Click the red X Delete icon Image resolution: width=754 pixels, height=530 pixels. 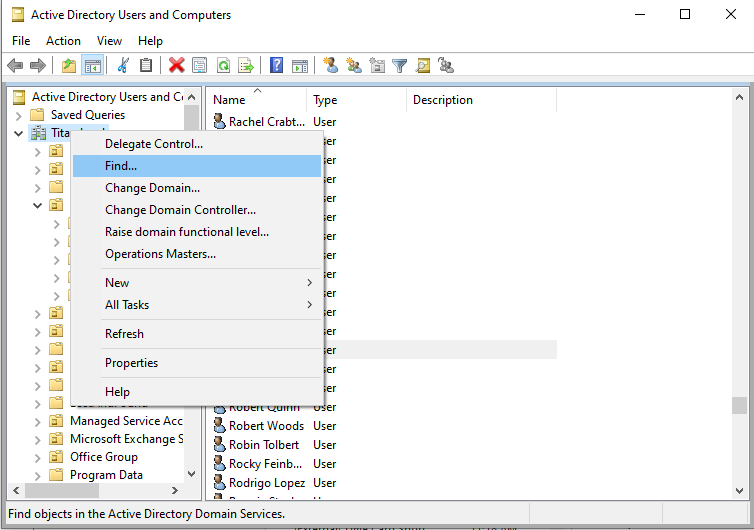pos(176,65)
